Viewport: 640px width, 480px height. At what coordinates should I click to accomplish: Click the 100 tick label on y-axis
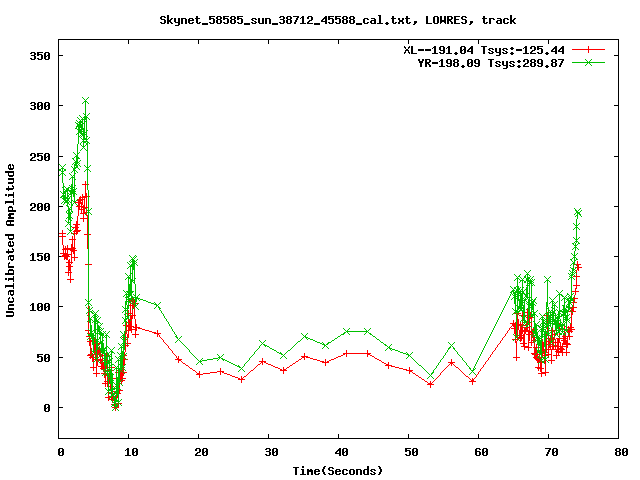click(x=40, y=307)
